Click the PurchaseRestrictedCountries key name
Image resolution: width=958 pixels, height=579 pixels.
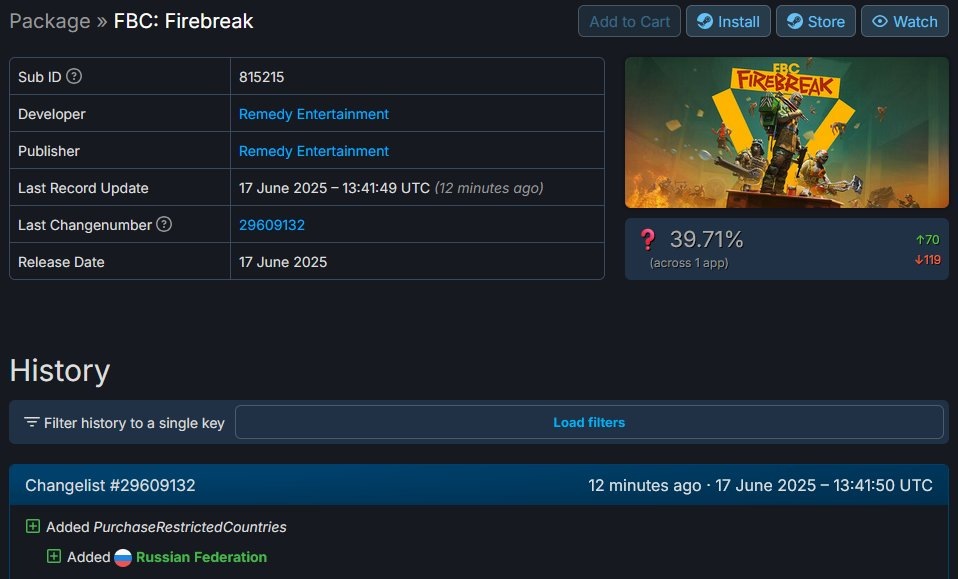[190, 526]
